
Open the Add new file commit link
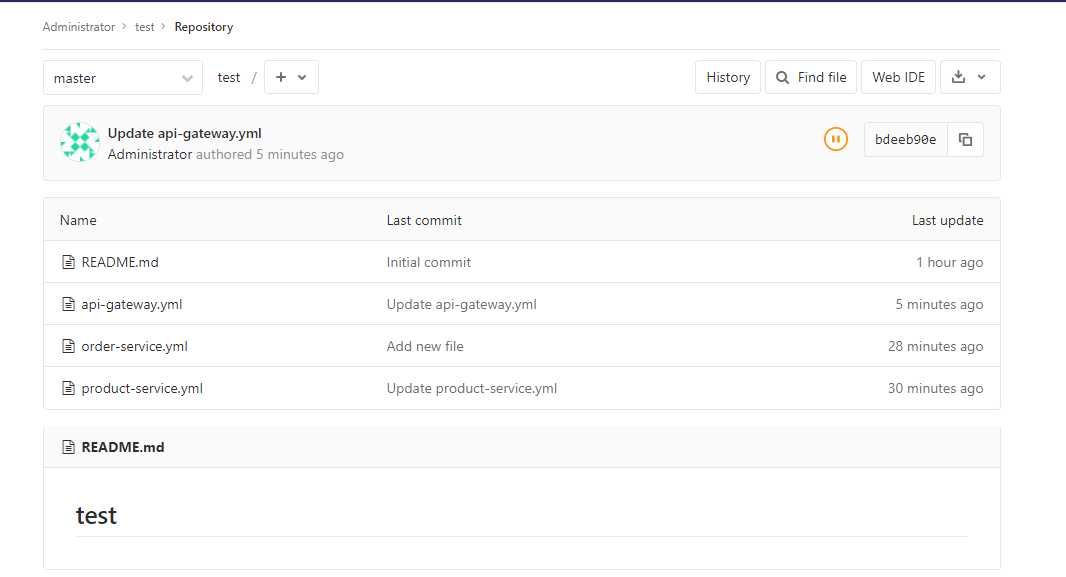pyautogui.click(x=425, y=346)
